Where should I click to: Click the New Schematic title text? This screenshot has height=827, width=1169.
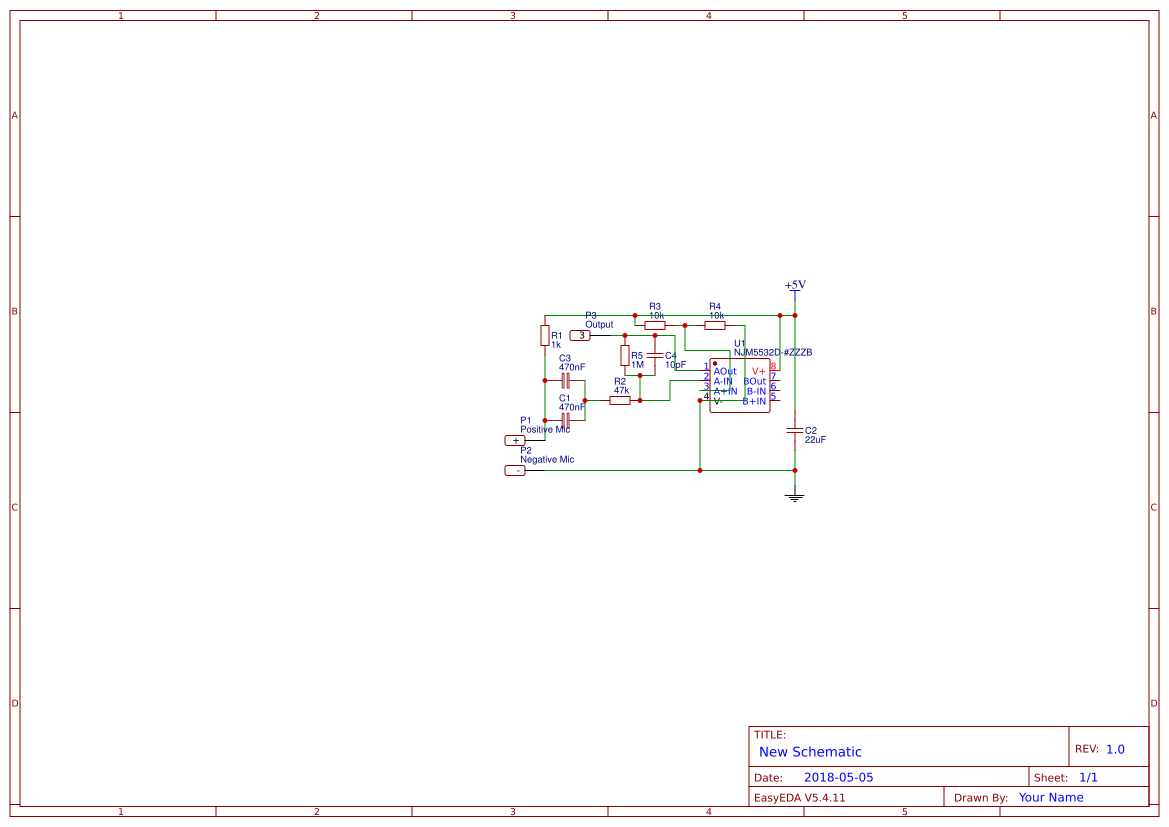tap(810, 752)
